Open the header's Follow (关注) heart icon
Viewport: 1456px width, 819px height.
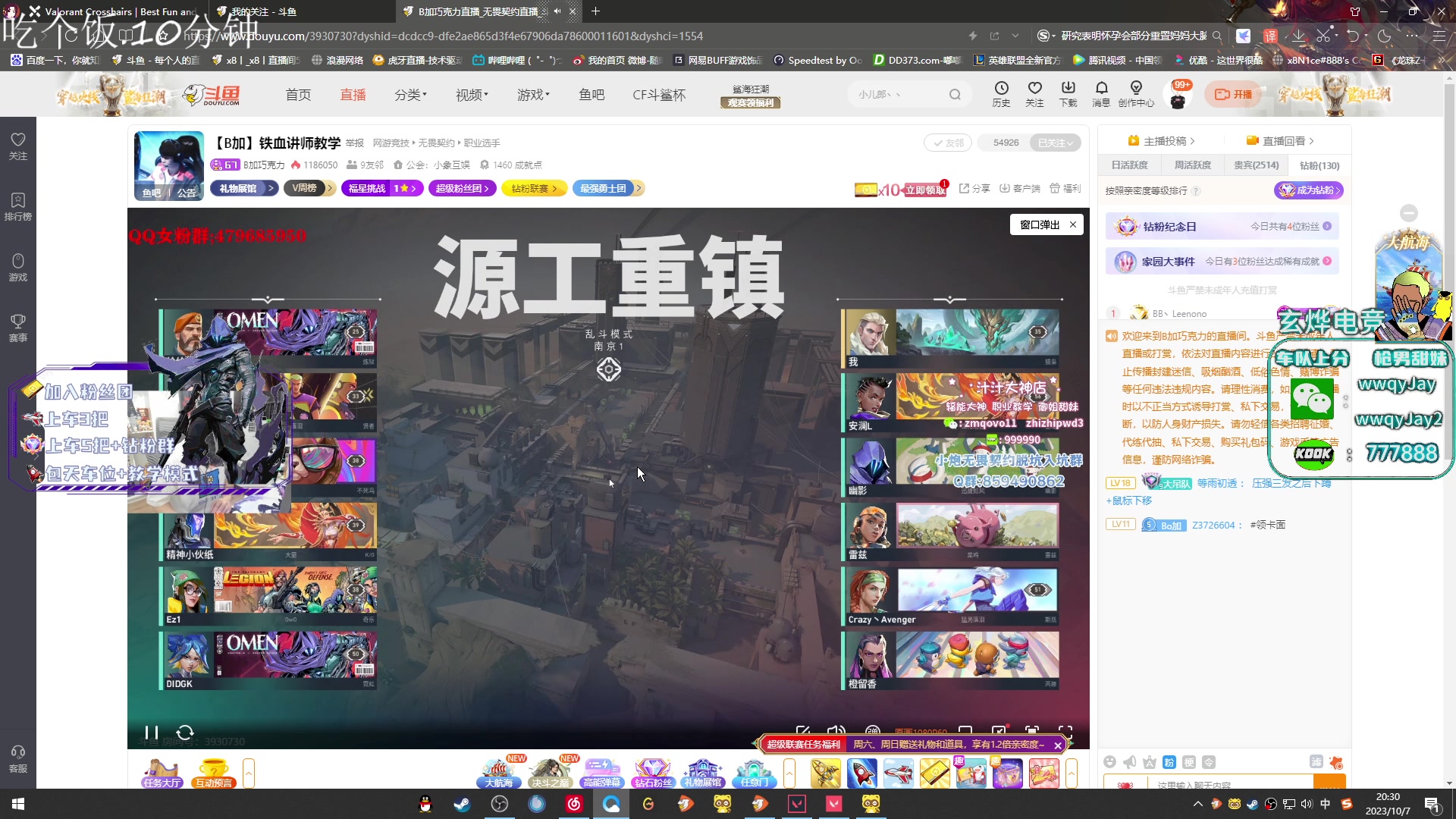pyautogui.click(x=1034, y=94)
